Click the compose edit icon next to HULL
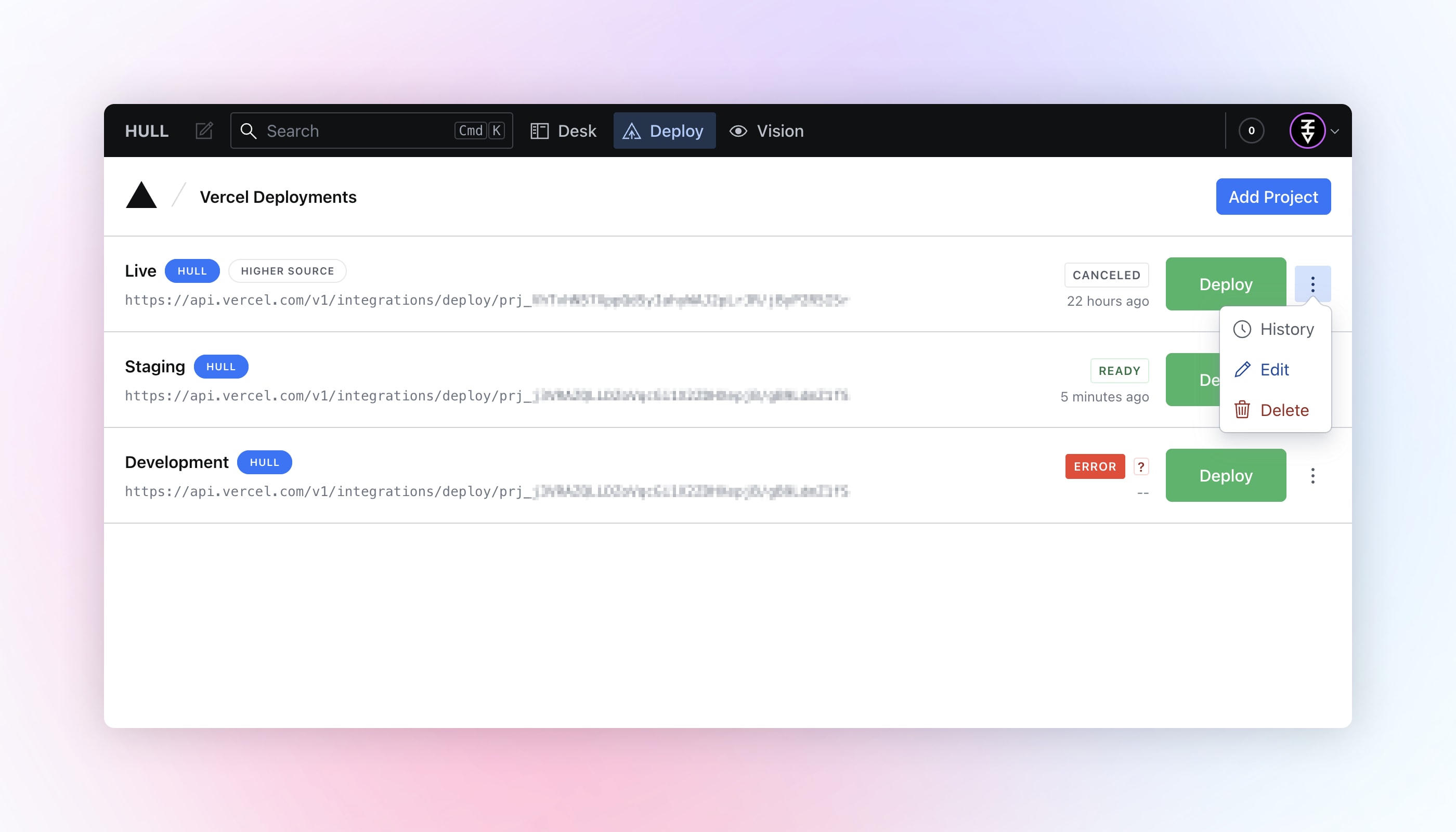 click(204, 131)
